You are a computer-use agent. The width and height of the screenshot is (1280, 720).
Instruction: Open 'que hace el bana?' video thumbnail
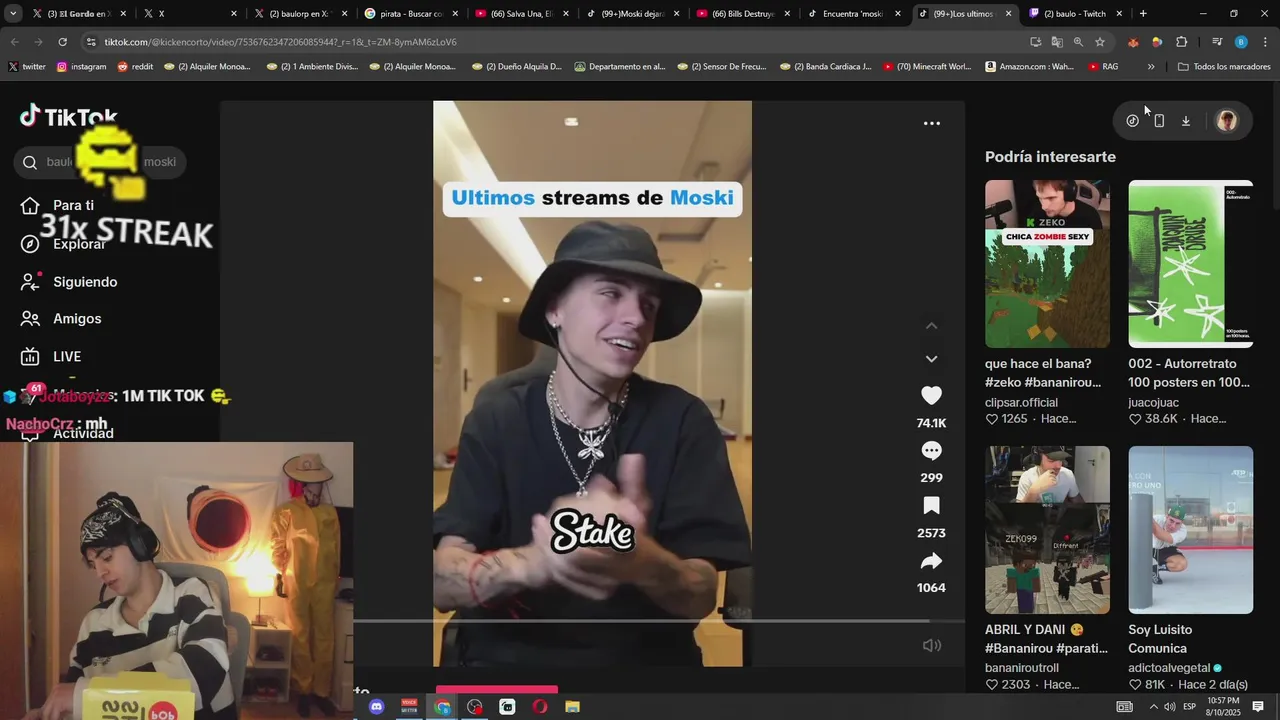click(x=1047, y=264)
